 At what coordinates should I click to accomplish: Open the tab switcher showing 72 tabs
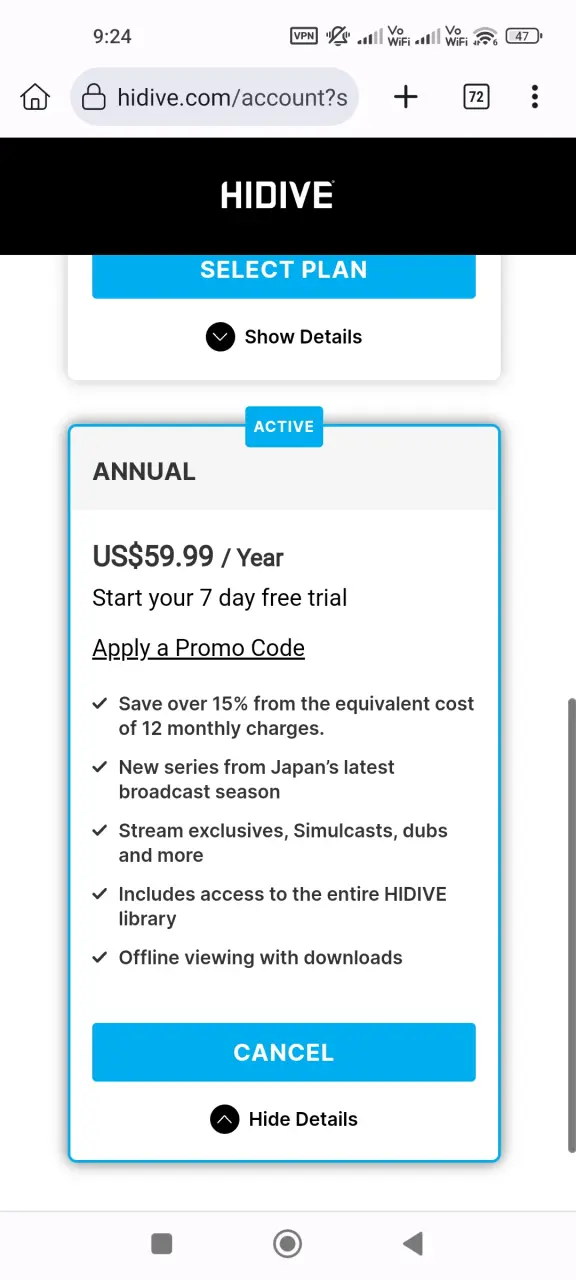476,97
